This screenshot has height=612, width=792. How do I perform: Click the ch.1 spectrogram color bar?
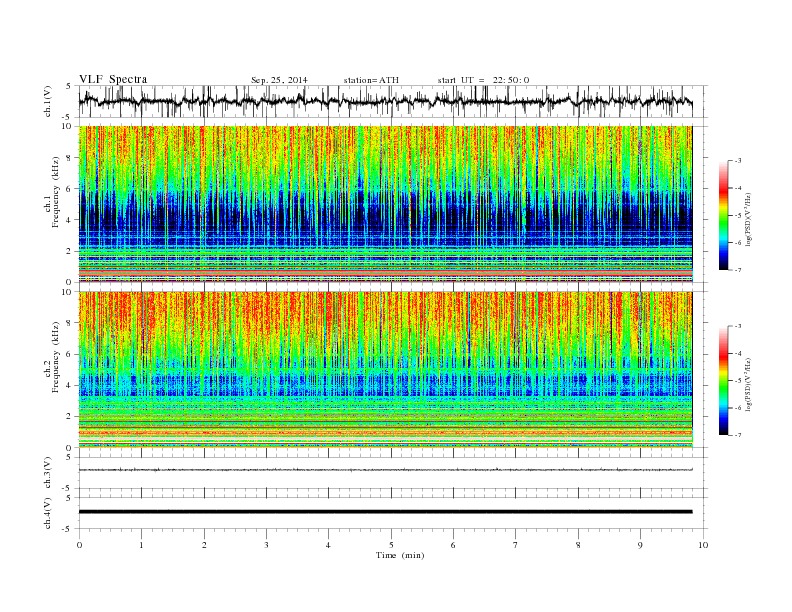[x=724, y=215]
